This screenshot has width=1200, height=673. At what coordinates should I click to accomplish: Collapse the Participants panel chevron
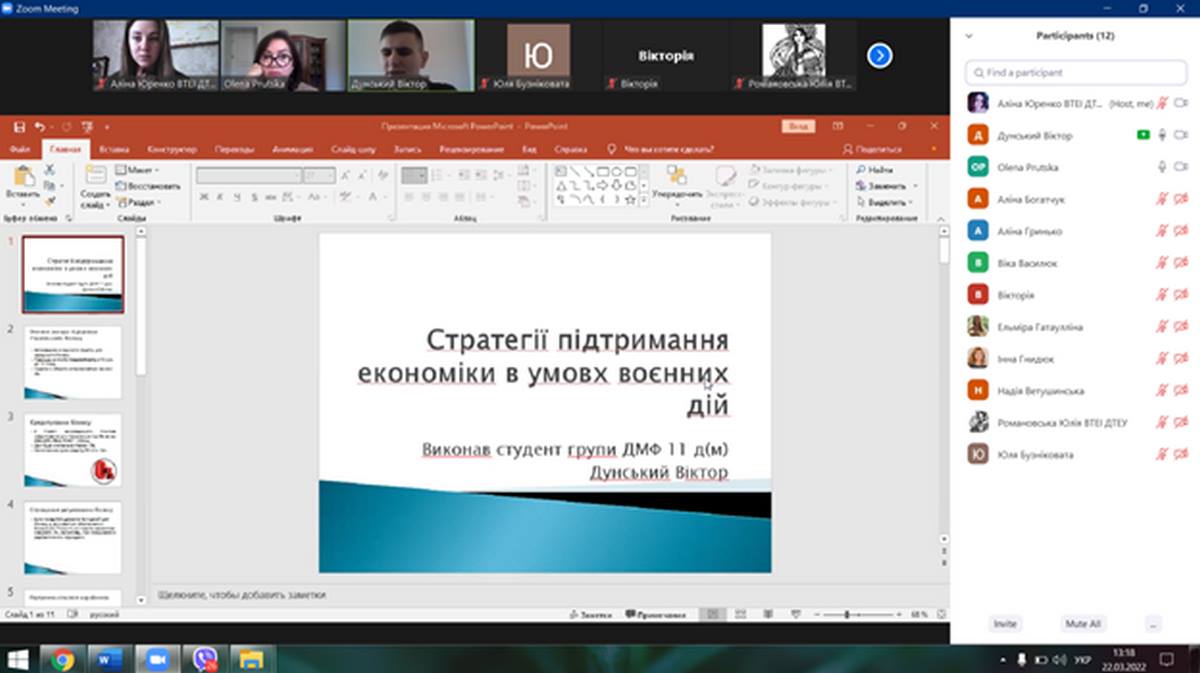tap(968, 36)
